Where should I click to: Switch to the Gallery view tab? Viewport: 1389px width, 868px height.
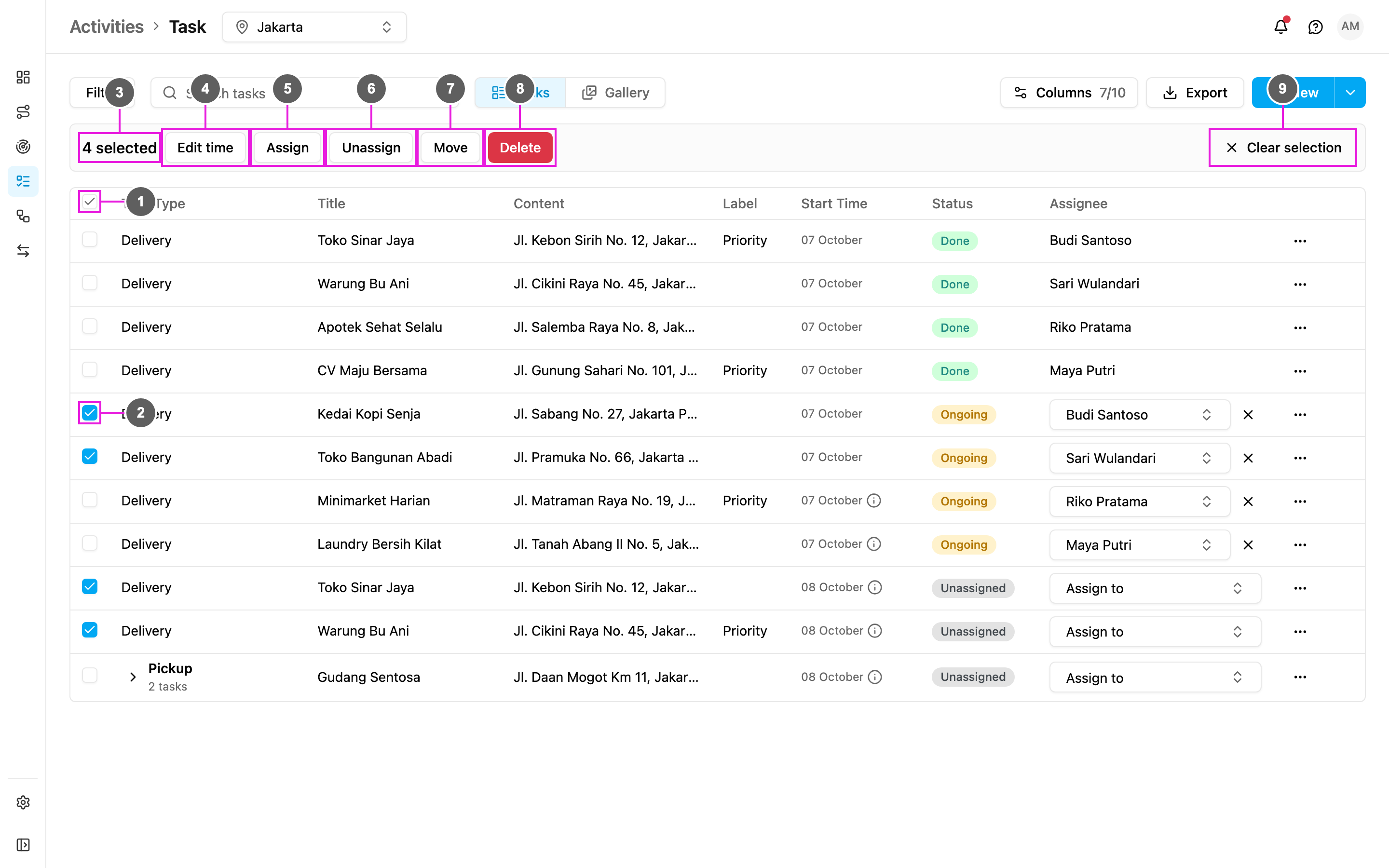pos(615,93)
